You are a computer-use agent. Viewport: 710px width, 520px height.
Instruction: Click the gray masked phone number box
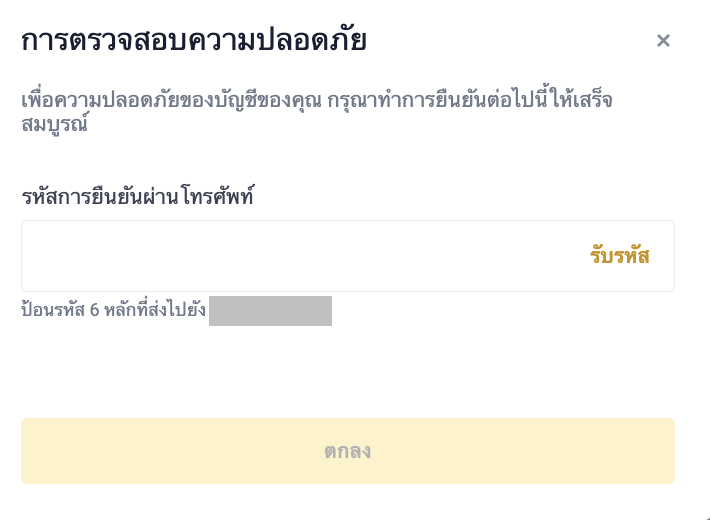pyautogui.click(x=270, y=311)
